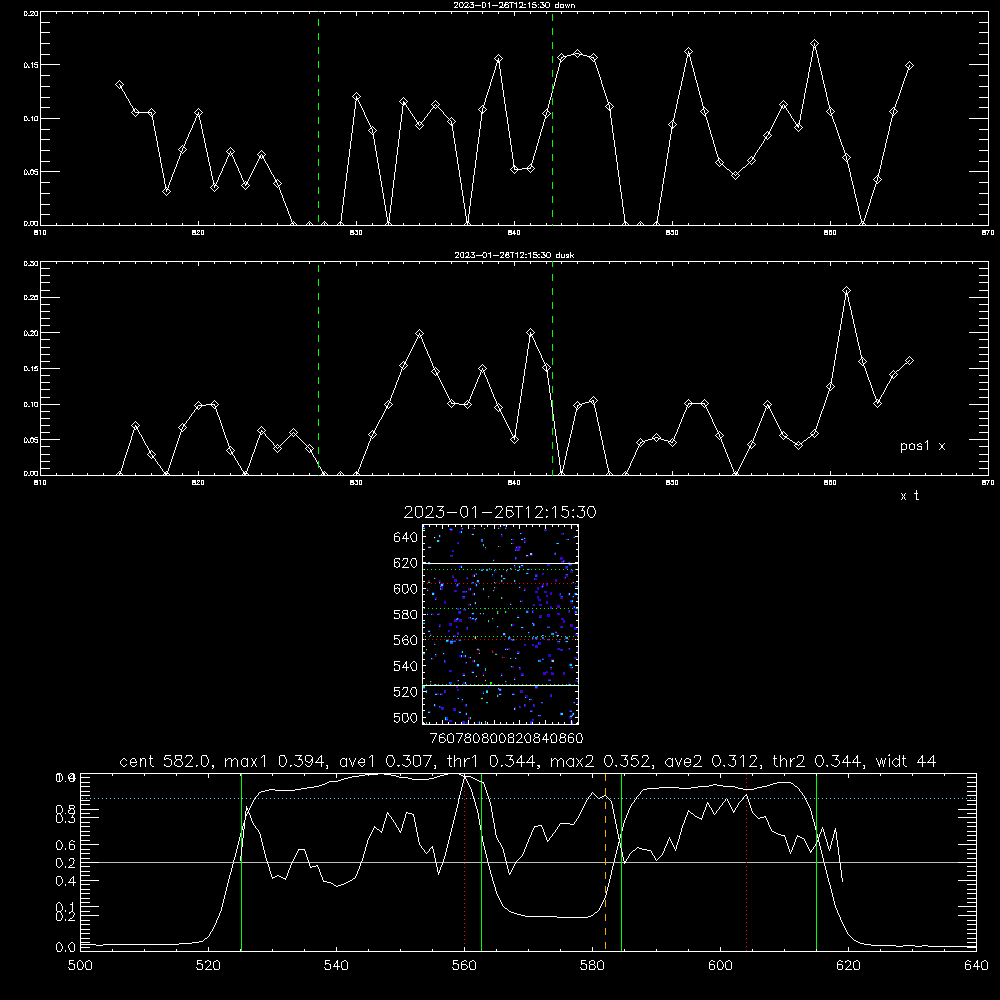Click the "600" x-axis label of bottom plot
The image size is (1000, 1000).
click(721, 966)
